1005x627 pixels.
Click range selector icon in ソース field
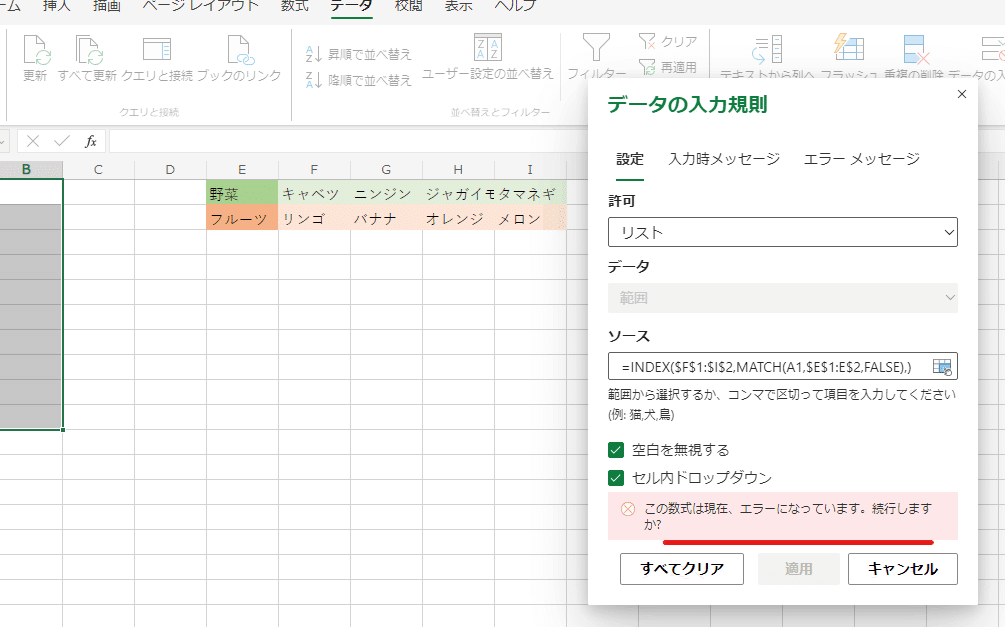click(942, 367)
